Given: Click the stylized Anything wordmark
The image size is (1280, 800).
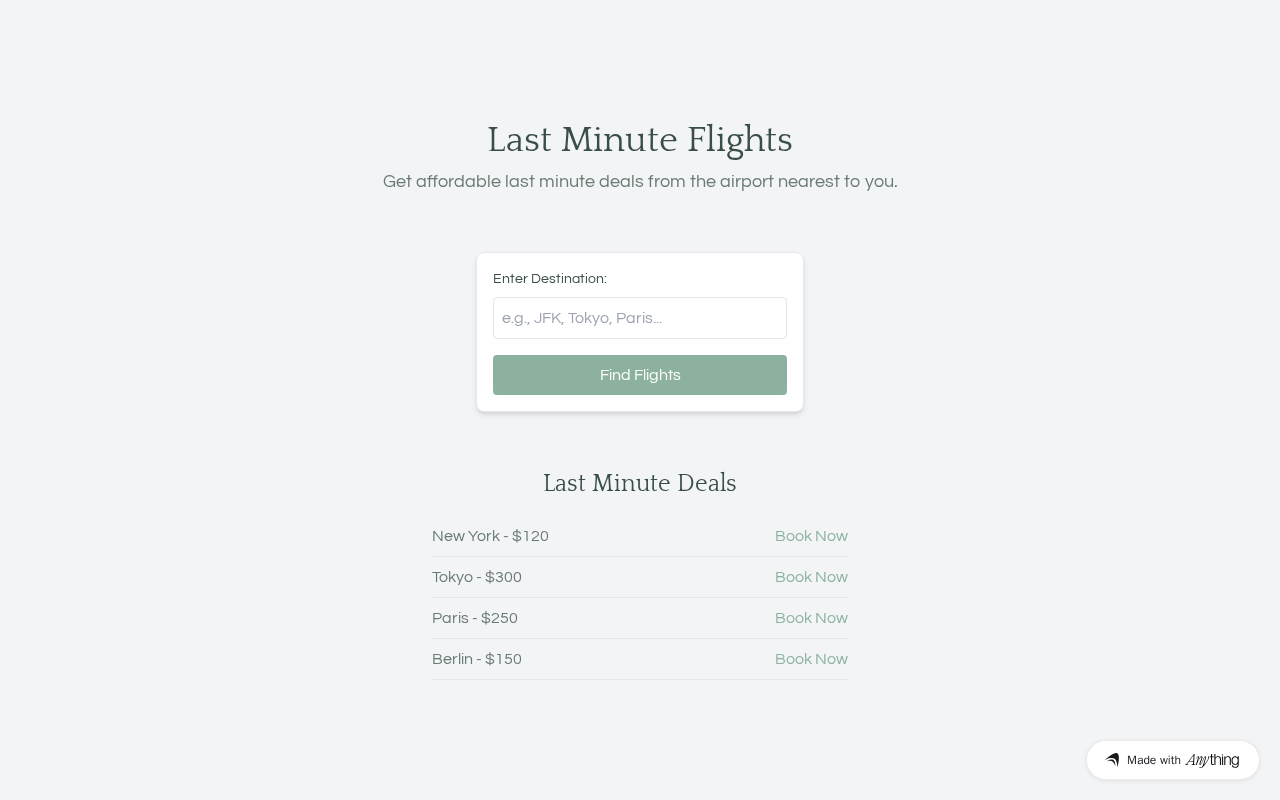Looking at the screenshot, I should pyautogui.click(x=1212, y=760).
